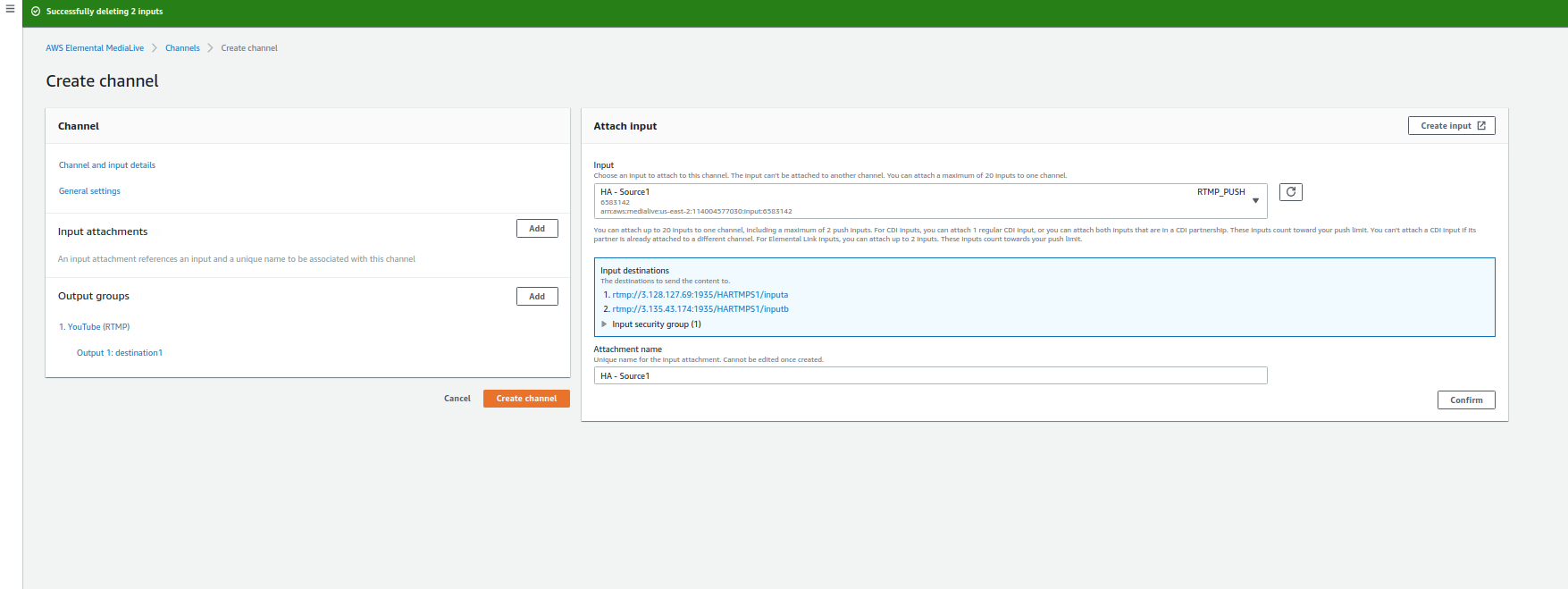The width and height of the screenshot is (1568, 589).
Task: Click the success checkmark icon in banner
Action: (36, 12)
